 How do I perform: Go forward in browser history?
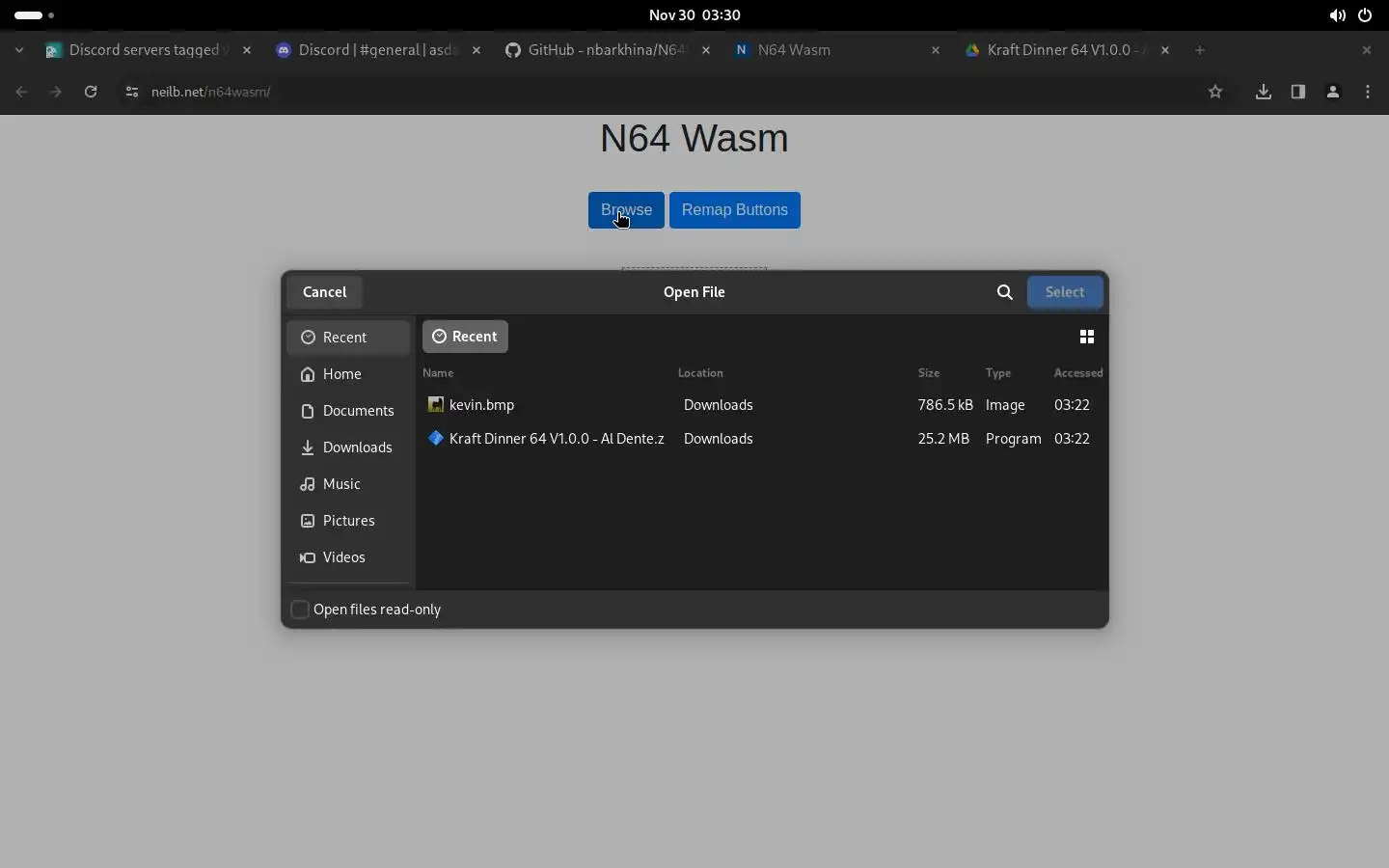56,92
